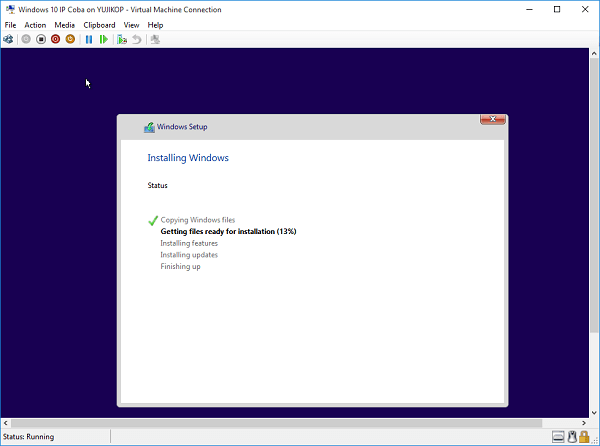
Task: Send Ctrl+Alt+Delete to the virtual machine
Action: coord(8,39)
